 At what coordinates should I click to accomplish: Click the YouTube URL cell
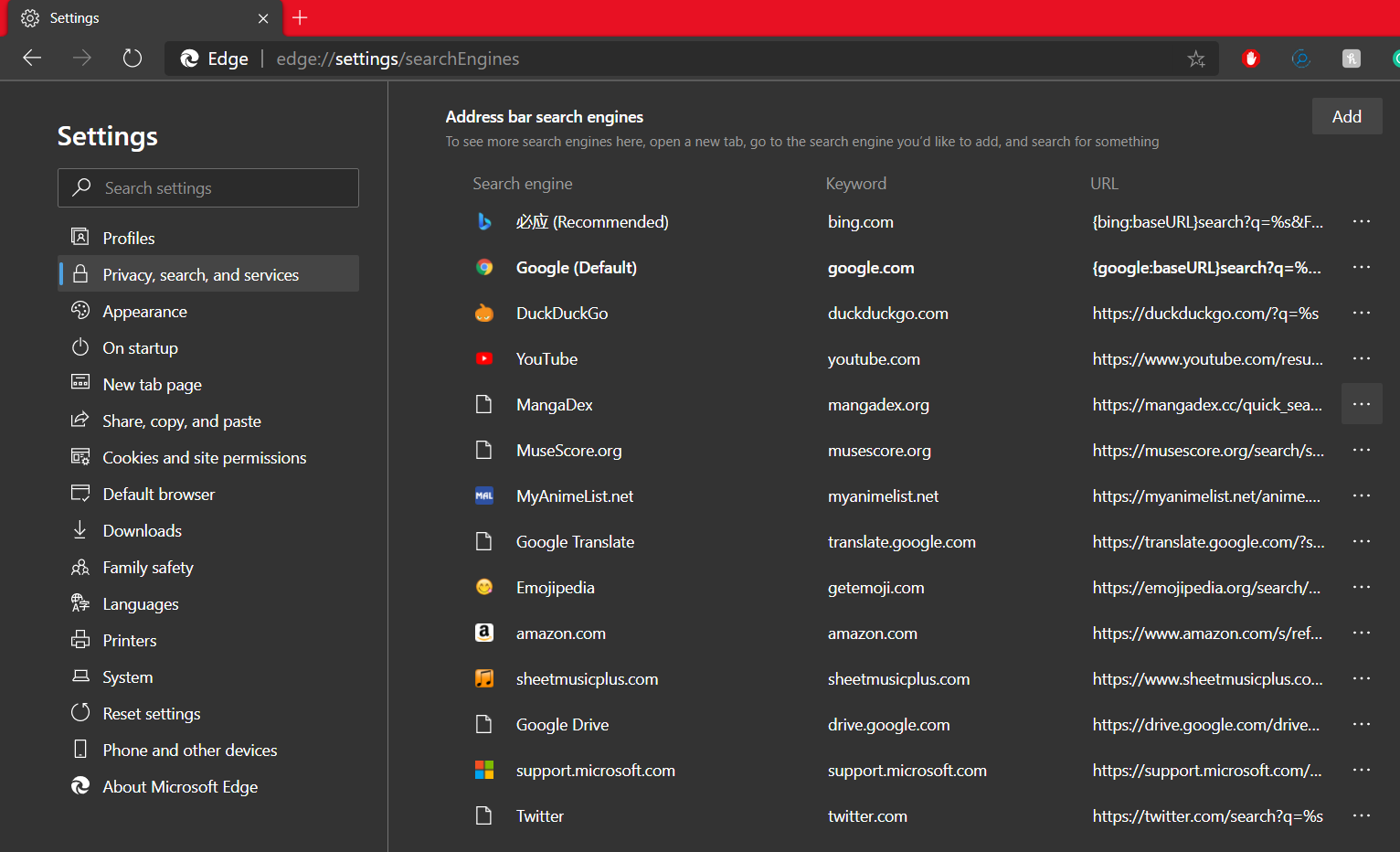[x=1208, y=359]
